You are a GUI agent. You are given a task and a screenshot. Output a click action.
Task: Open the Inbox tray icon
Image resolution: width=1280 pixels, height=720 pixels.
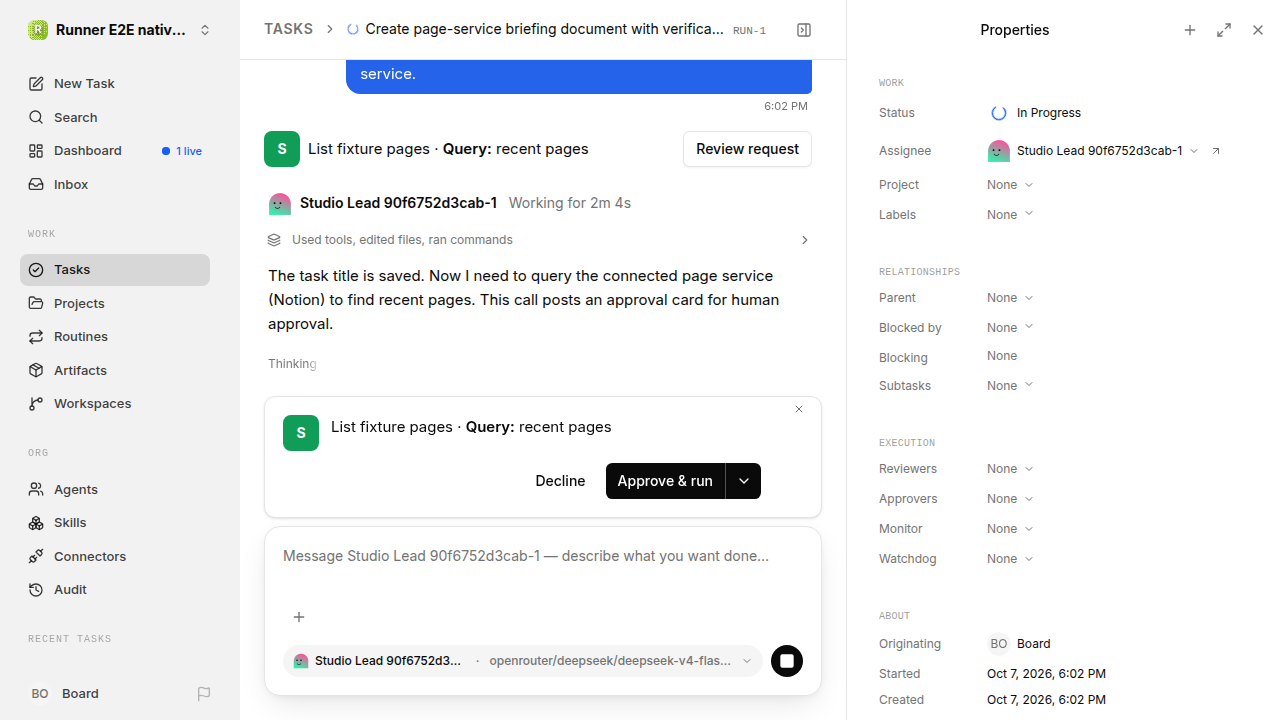[x=36, y=185]
